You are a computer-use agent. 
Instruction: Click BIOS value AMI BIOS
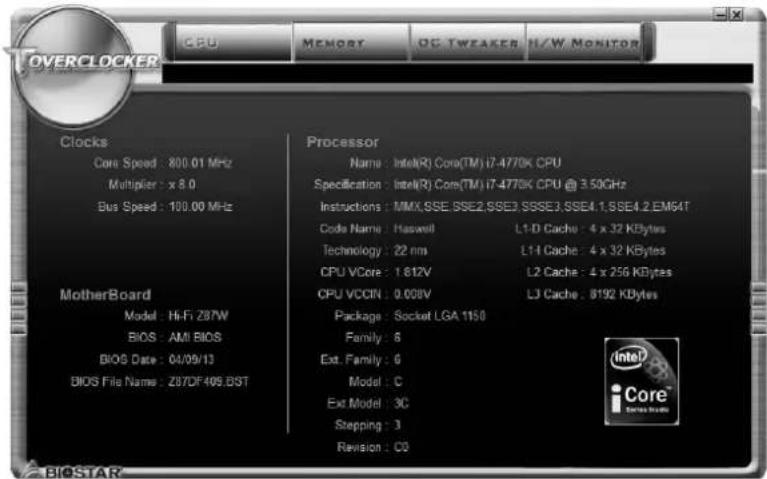tap(195, 338)
